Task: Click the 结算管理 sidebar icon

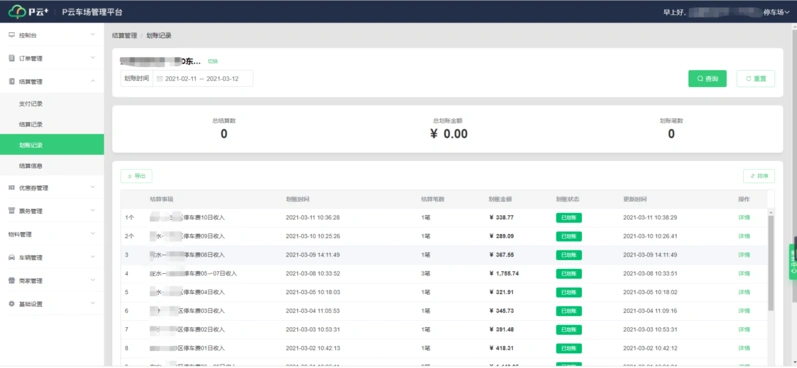Action: click(12, 81)
